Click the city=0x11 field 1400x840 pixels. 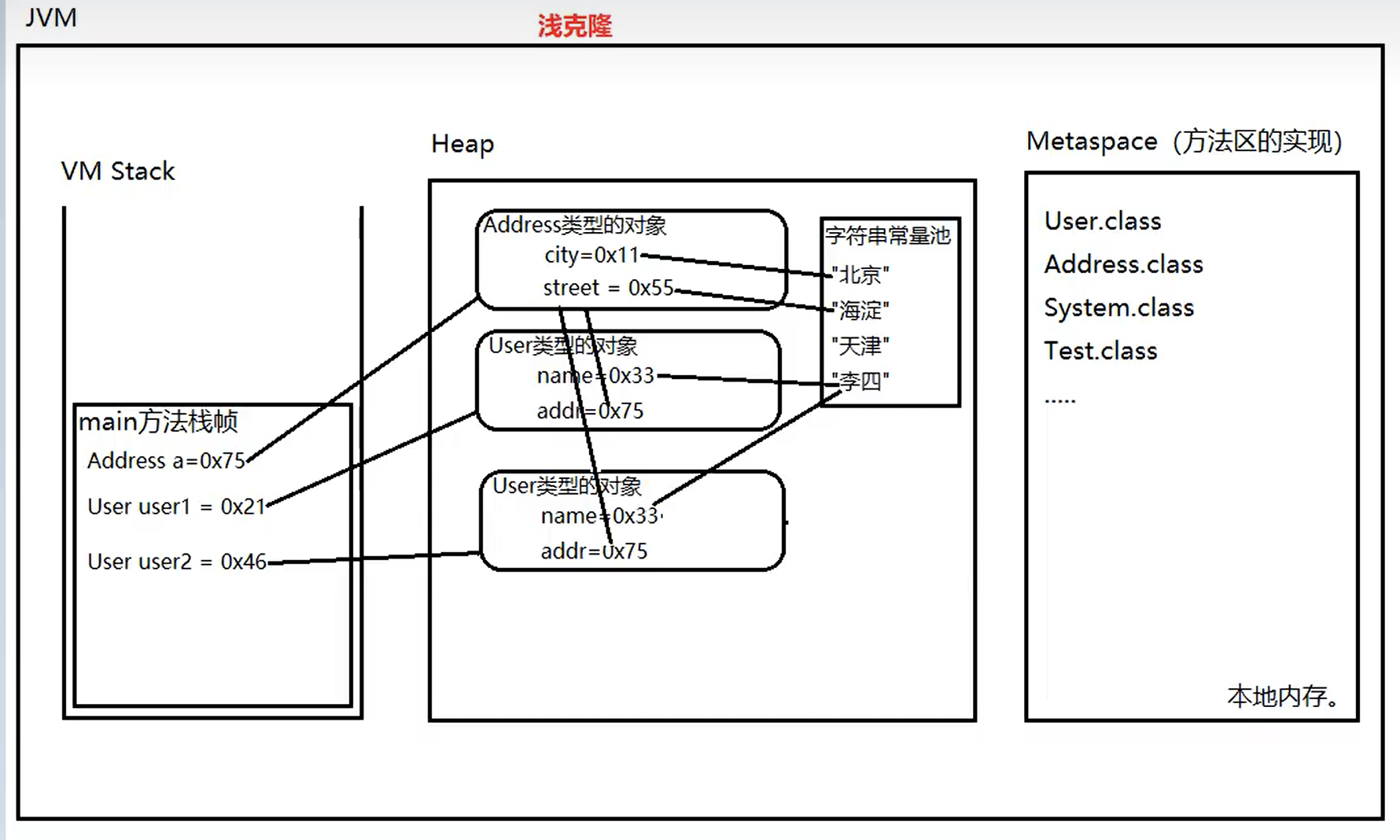[591, 256]
